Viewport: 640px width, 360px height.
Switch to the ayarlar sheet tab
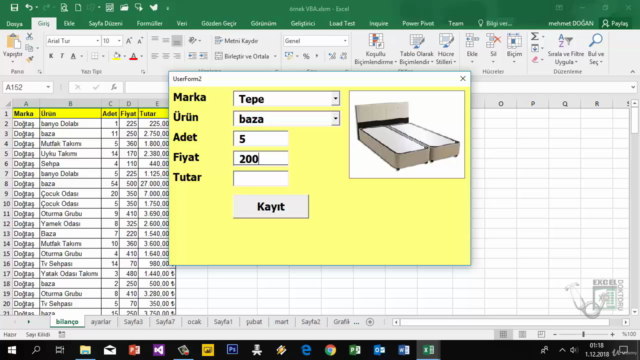tap(101, 322)
